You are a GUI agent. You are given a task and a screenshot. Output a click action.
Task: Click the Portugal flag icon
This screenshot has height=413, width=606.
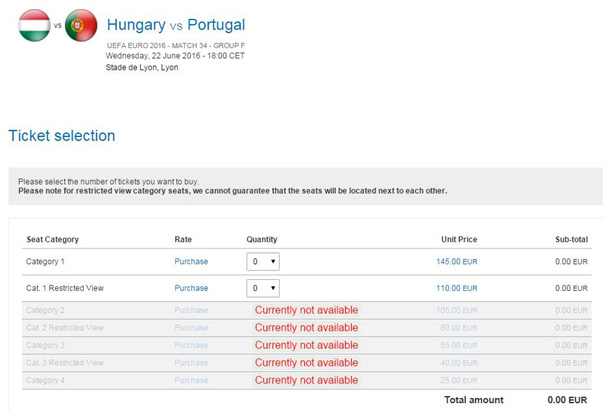pyautogui.click(x=81, y=25)
